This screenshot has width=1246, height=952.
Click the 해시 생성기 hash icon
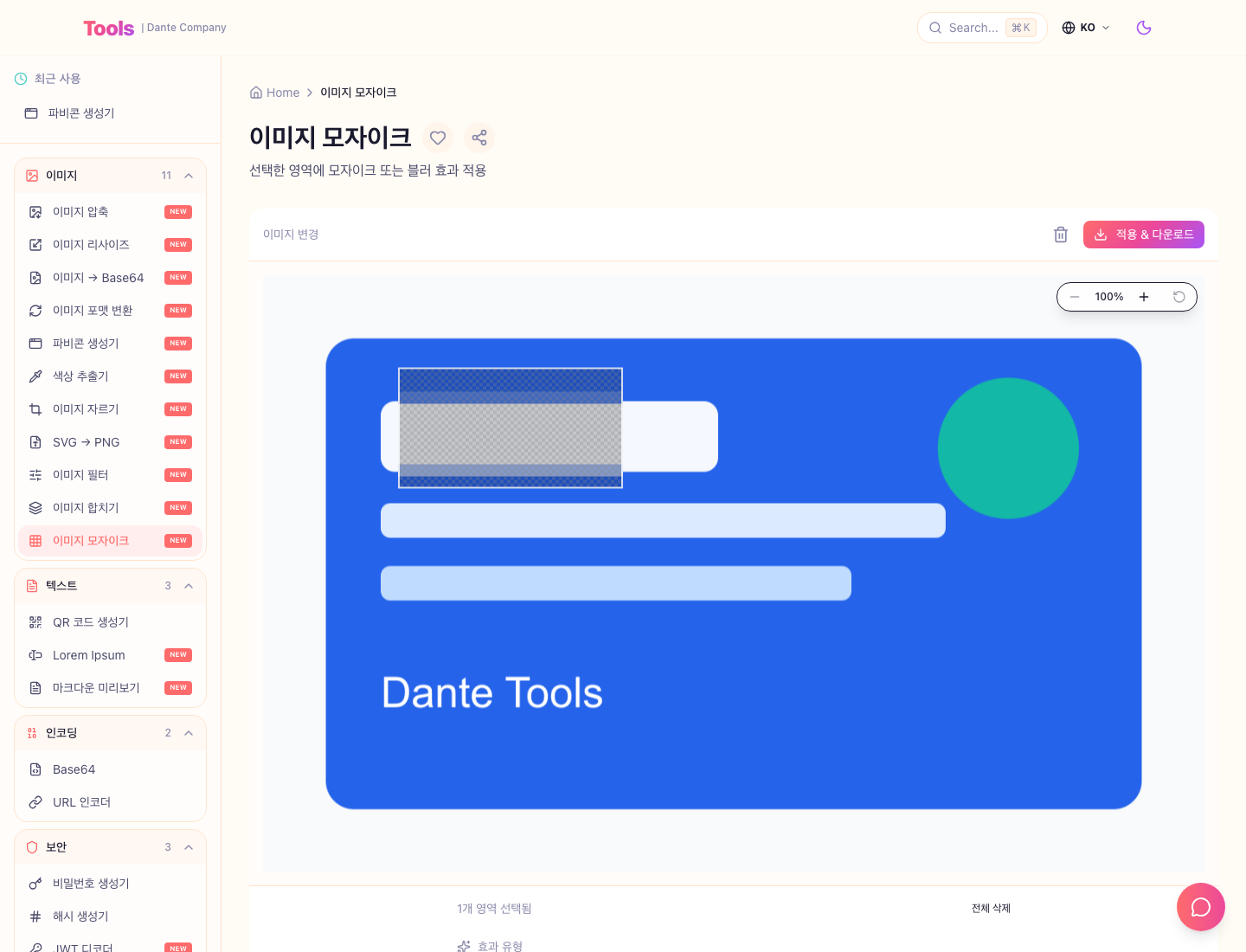[x=35, y=917]
